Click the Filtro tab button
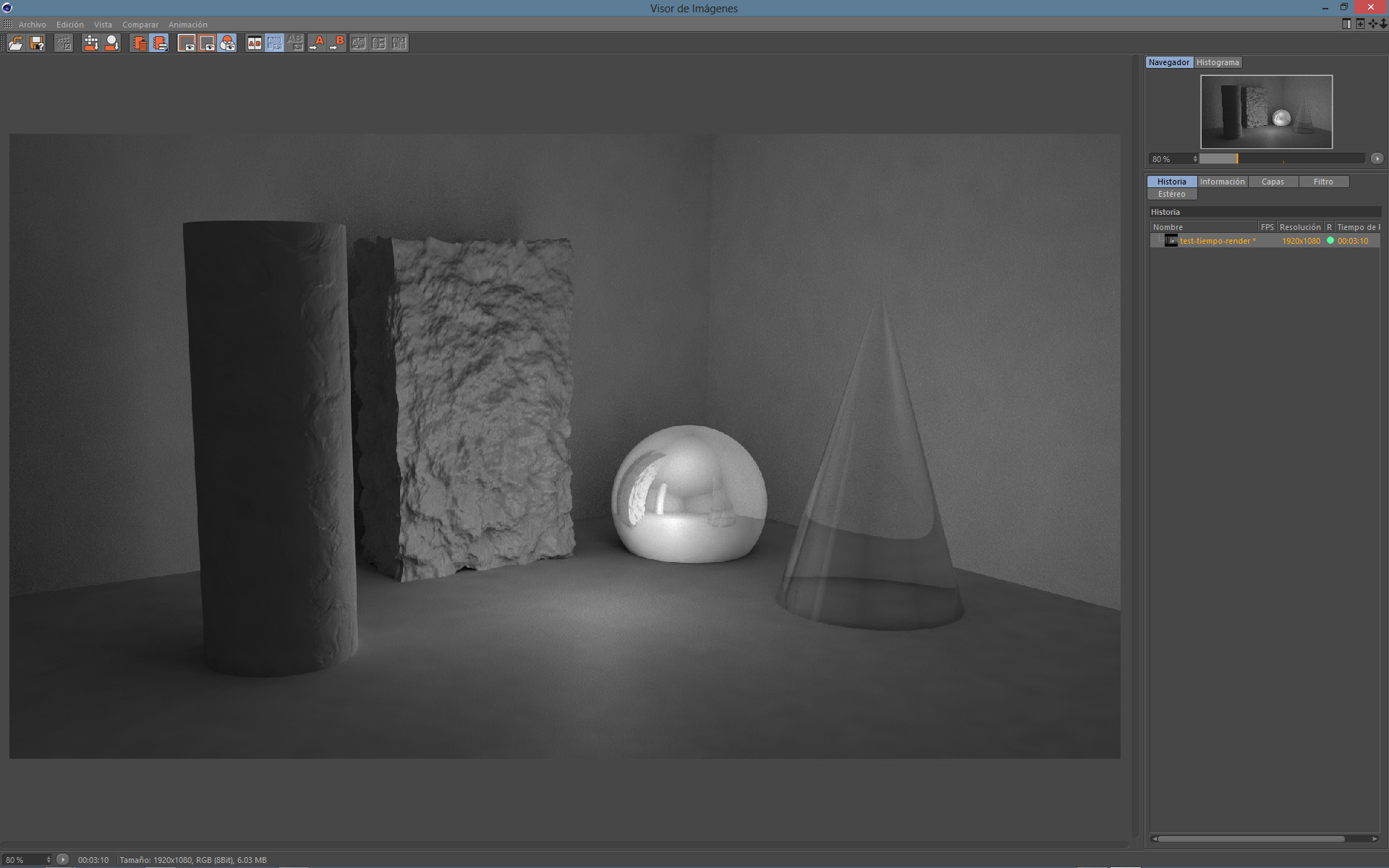The image size is (1389, 868). (1323, 182)
